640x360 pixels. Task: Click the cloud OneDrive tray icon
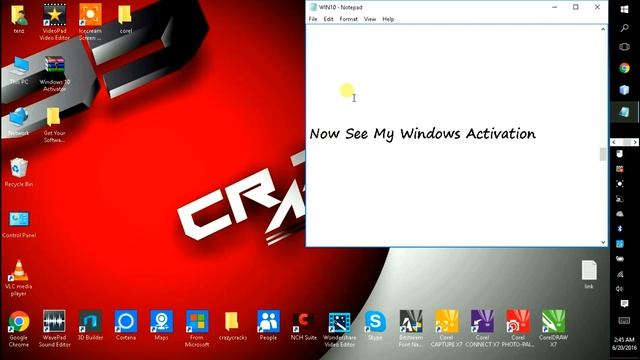(x=620, y=214)
